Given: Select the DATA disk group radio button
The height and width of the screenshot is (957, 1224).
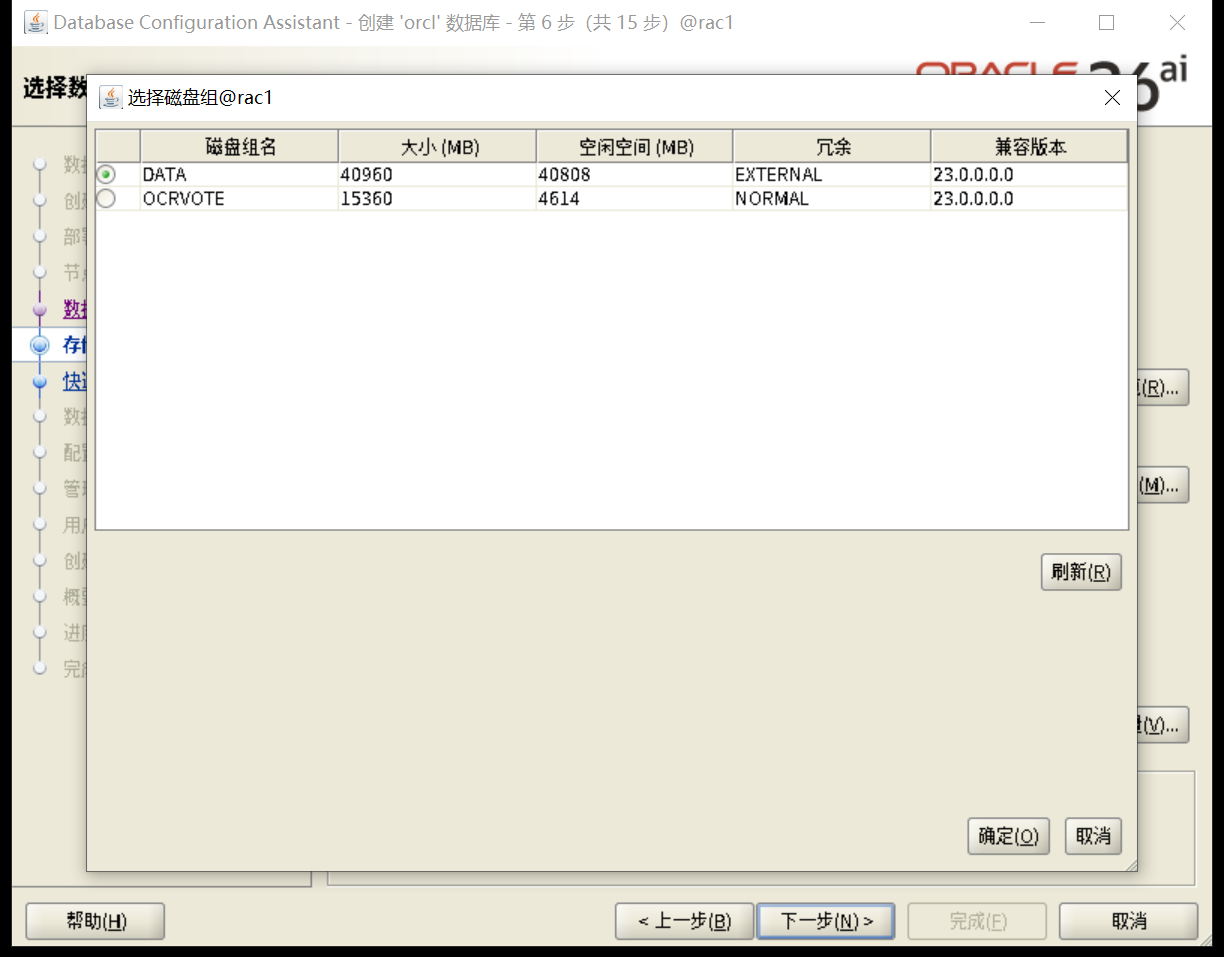Looking at the screenshot, I should coord(106,175).
